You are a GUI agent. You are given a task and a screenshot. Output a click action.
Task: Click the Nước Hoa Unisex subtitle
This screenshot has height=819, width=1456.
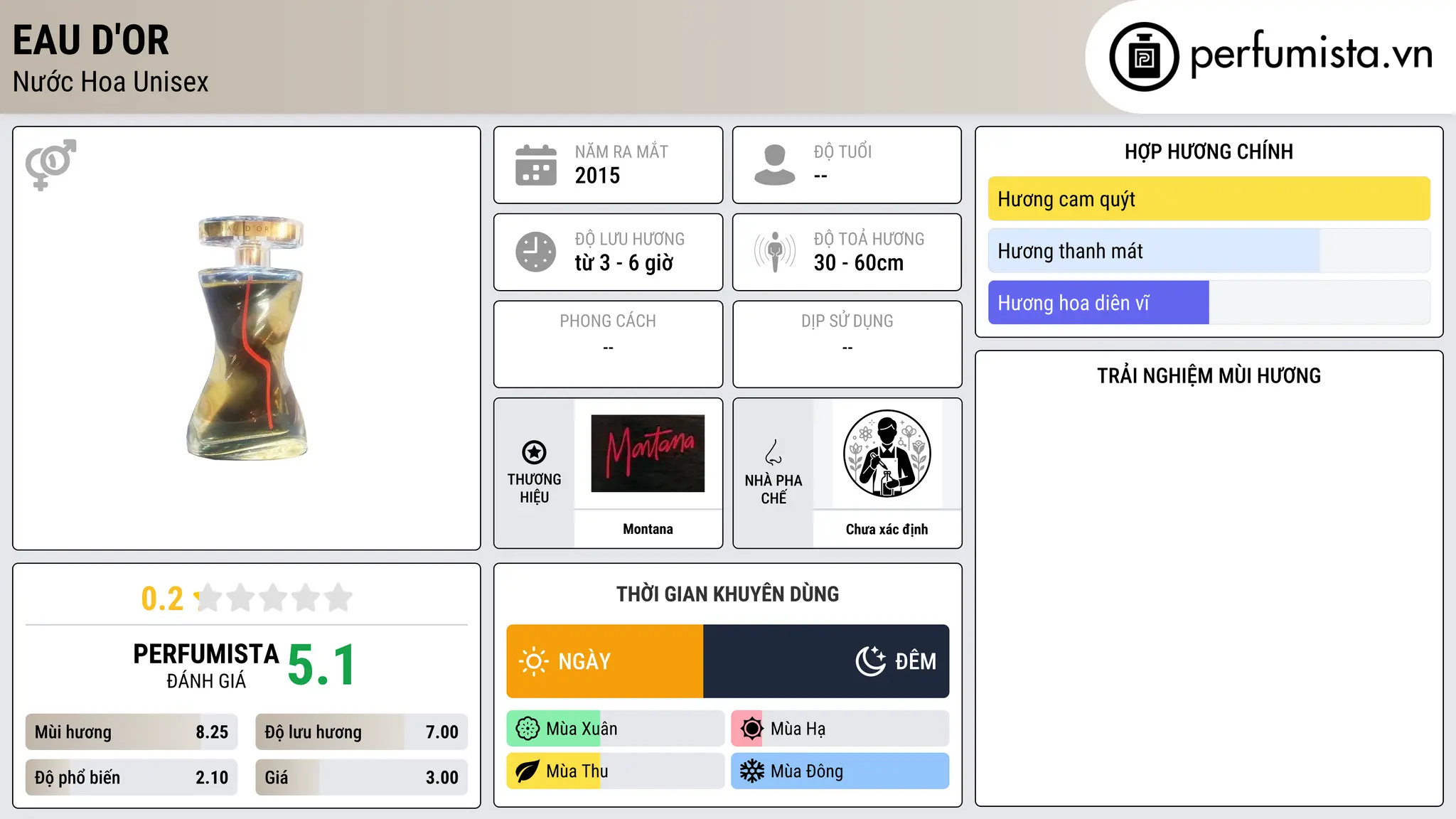[111, 82]
